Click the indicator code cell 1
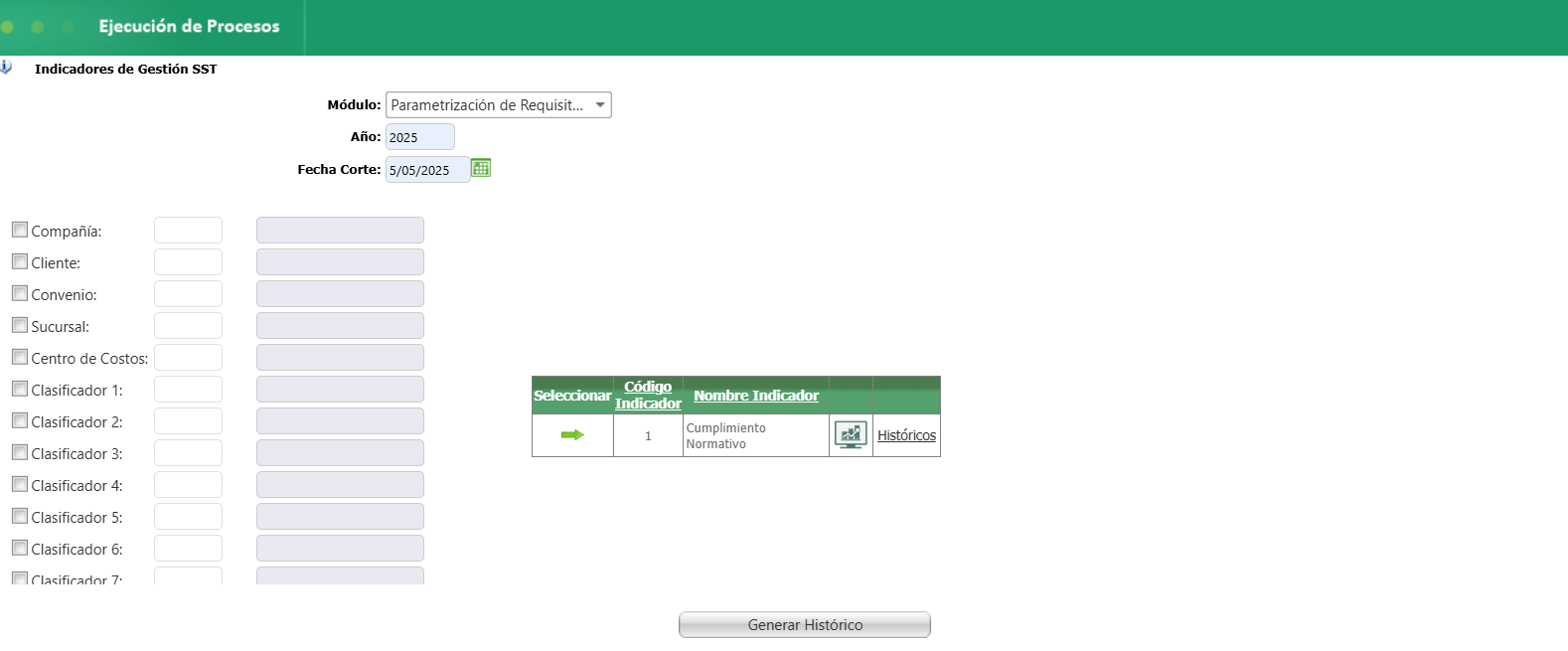1568x651 pixels. pyautogui.click(x=648, y=435)
